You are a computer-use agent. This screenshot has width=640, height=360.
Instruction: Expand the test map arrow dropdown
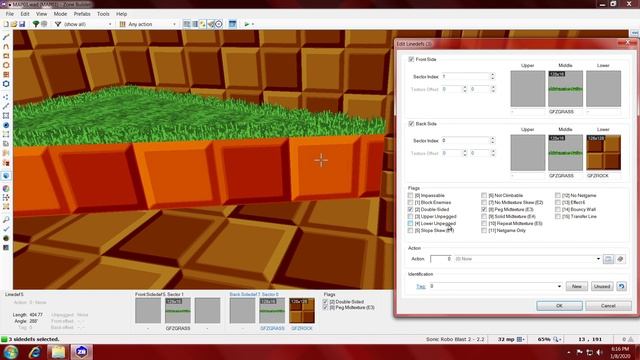pos(253,24)
